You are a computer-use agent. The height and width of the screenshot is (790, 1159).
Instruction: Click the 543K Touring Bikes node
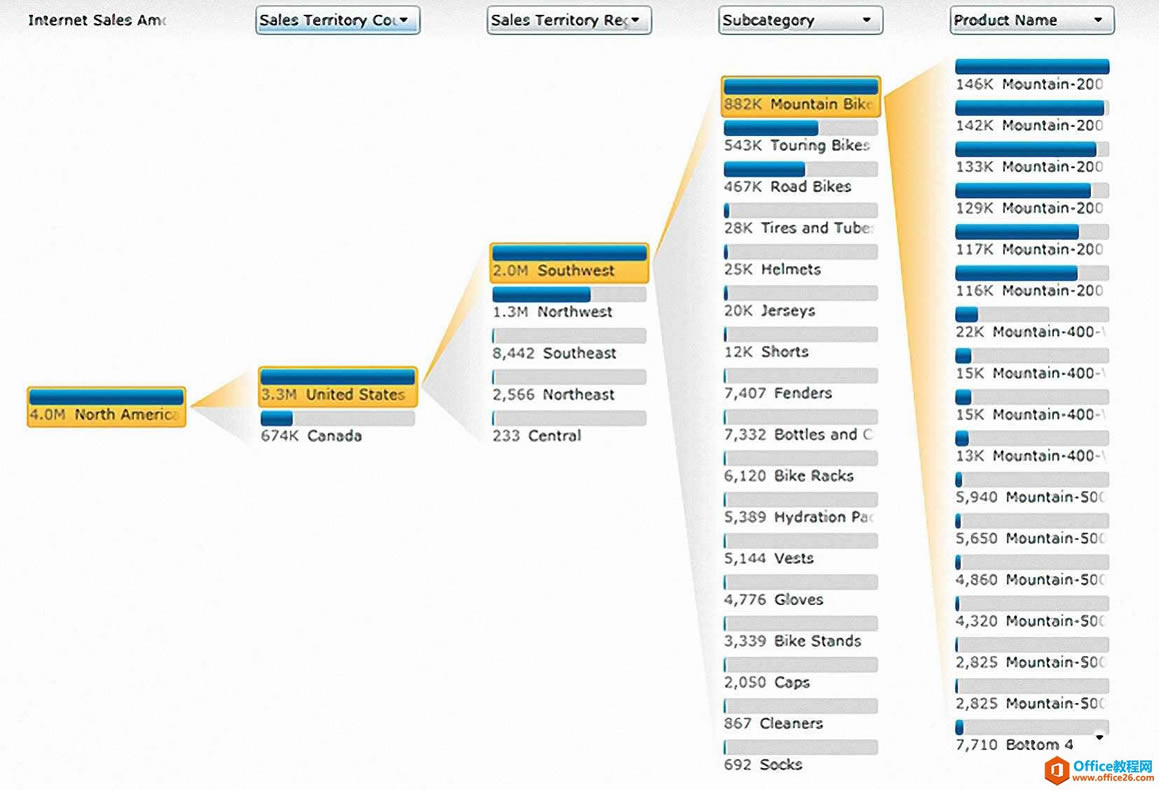[x=800, y=137]
